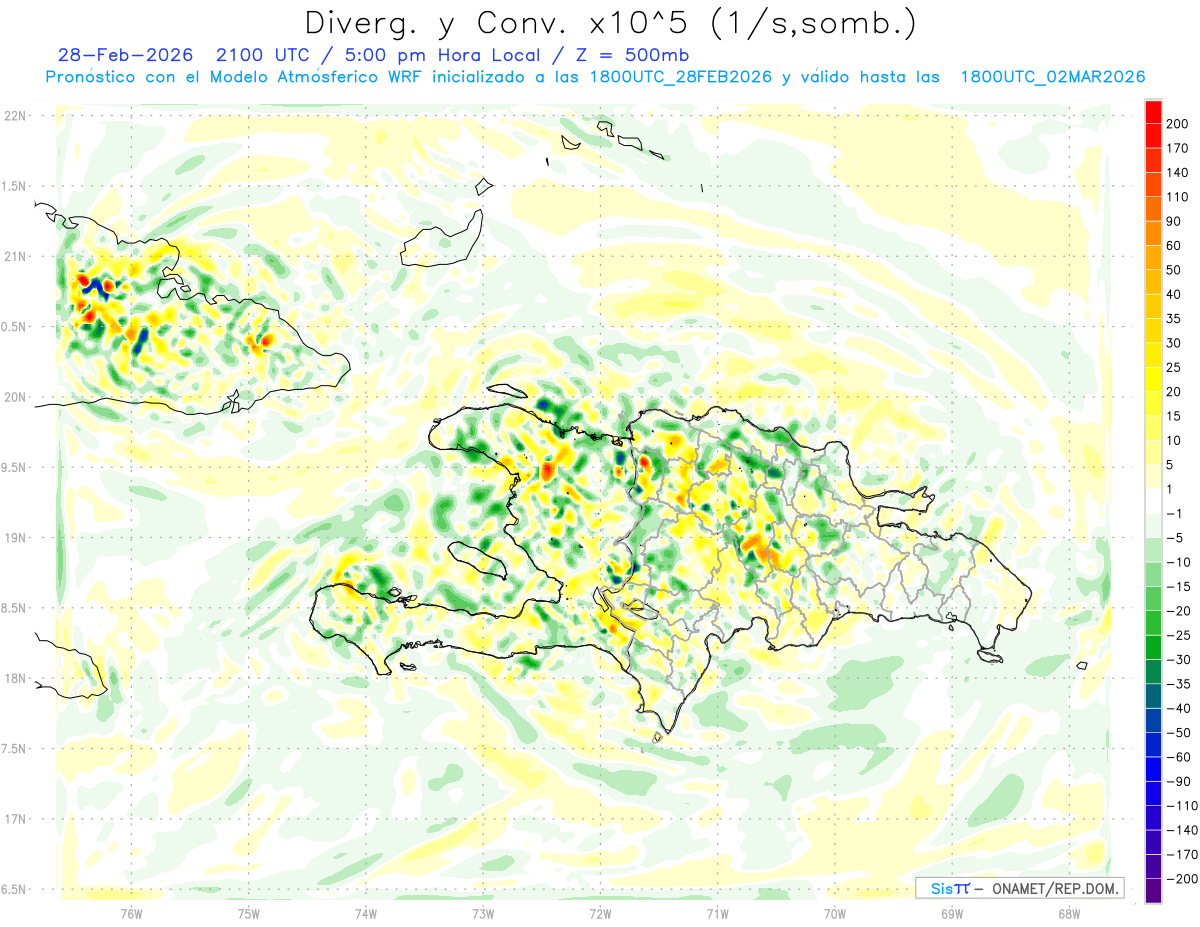
Task: Click the '-200' color scale value
Action: [1180, 879]
